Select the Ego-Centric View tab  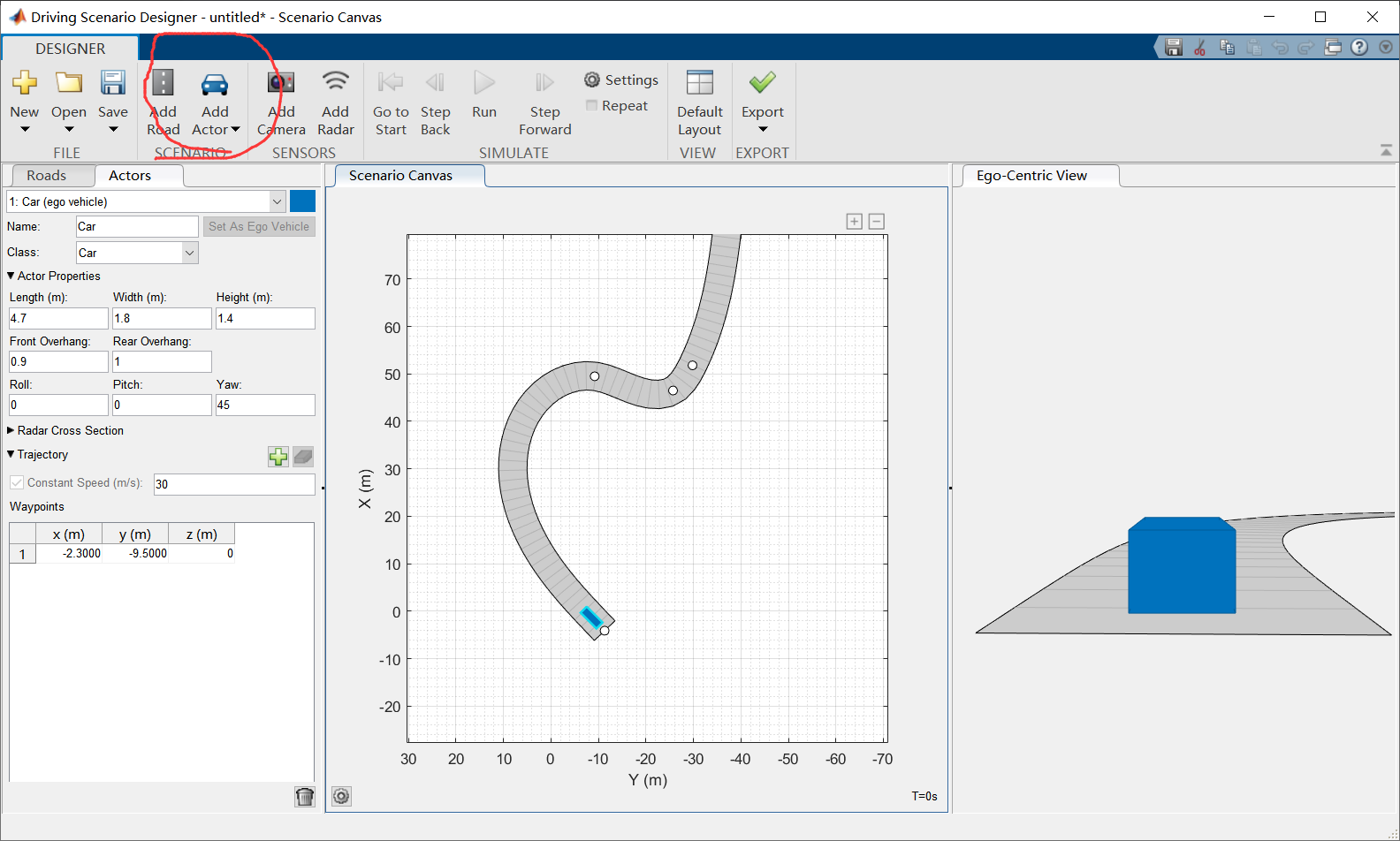(x=1031, y=176)
